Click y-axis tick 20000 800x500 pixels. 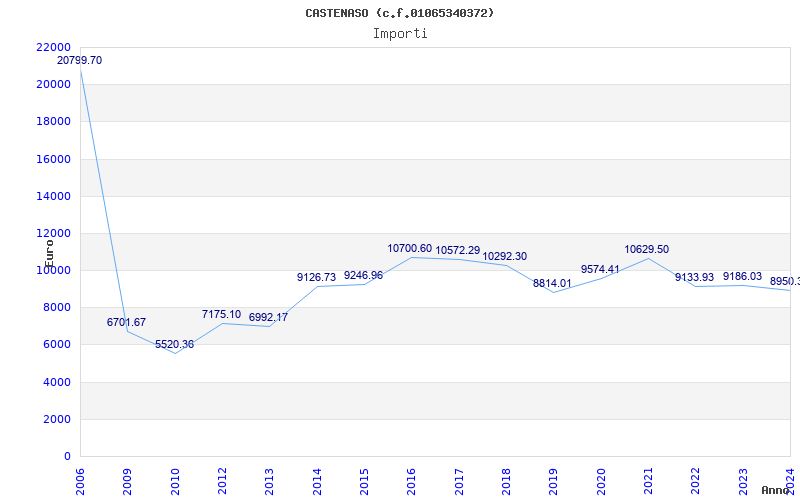pyautogui.click(x=53, y=84)
